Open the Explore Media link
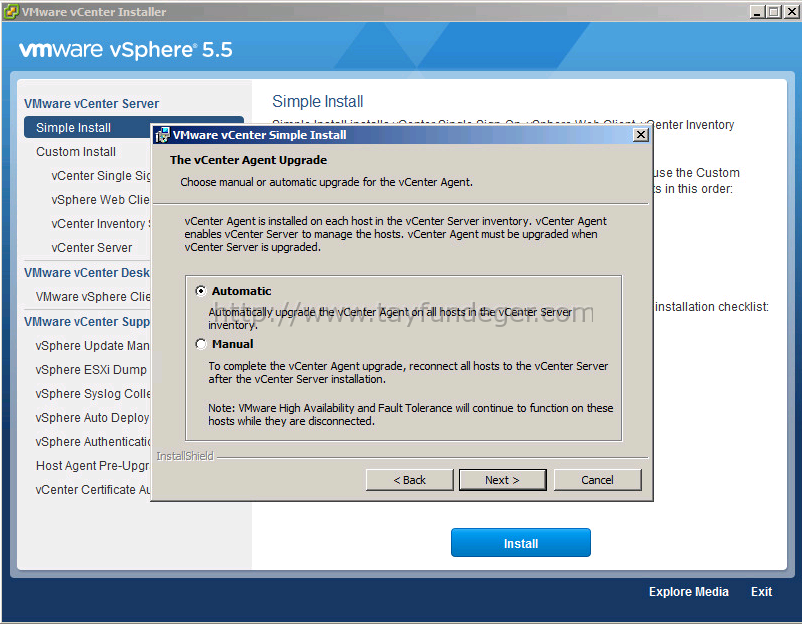Image resolution: width=802 pixels, height=624 pixels. point(688,591)
